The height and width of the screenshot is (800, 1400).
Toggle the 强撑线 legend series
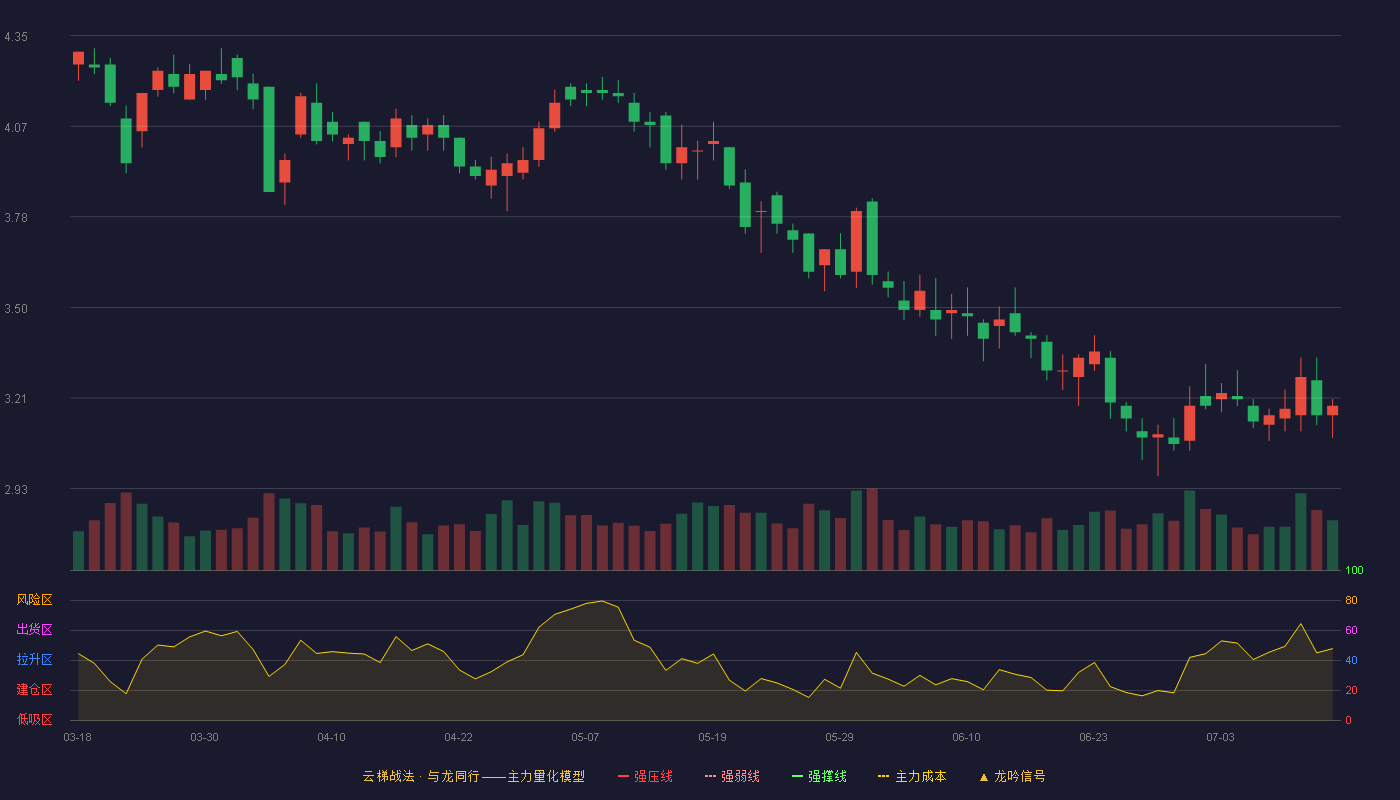(819, 776)
